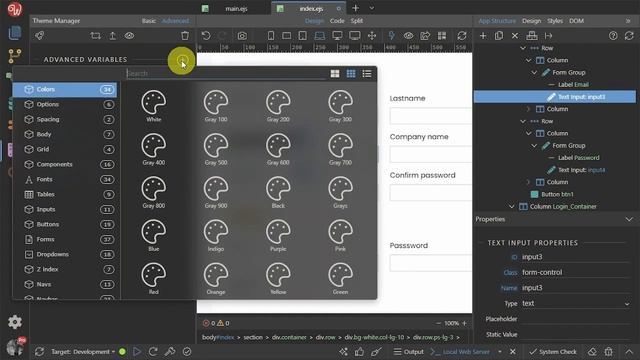
Task: Pick the Red color variable
Action: 154,279
